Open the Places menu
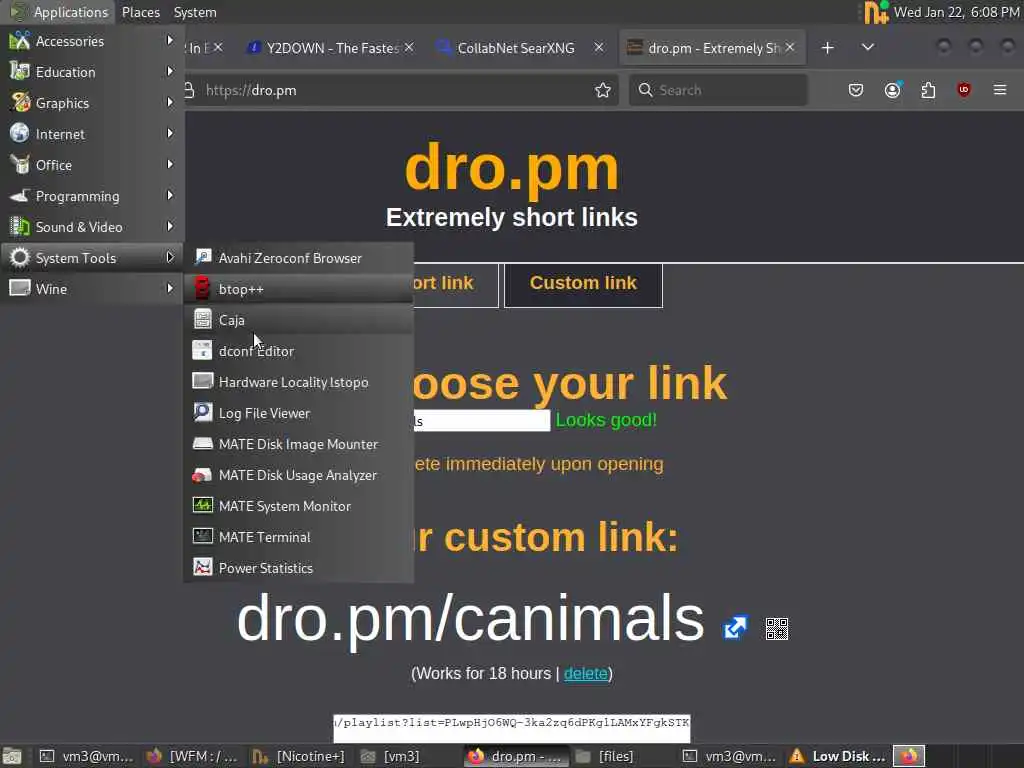The height and width of the screenshot is (768, 1024). (x=141, y=12)
